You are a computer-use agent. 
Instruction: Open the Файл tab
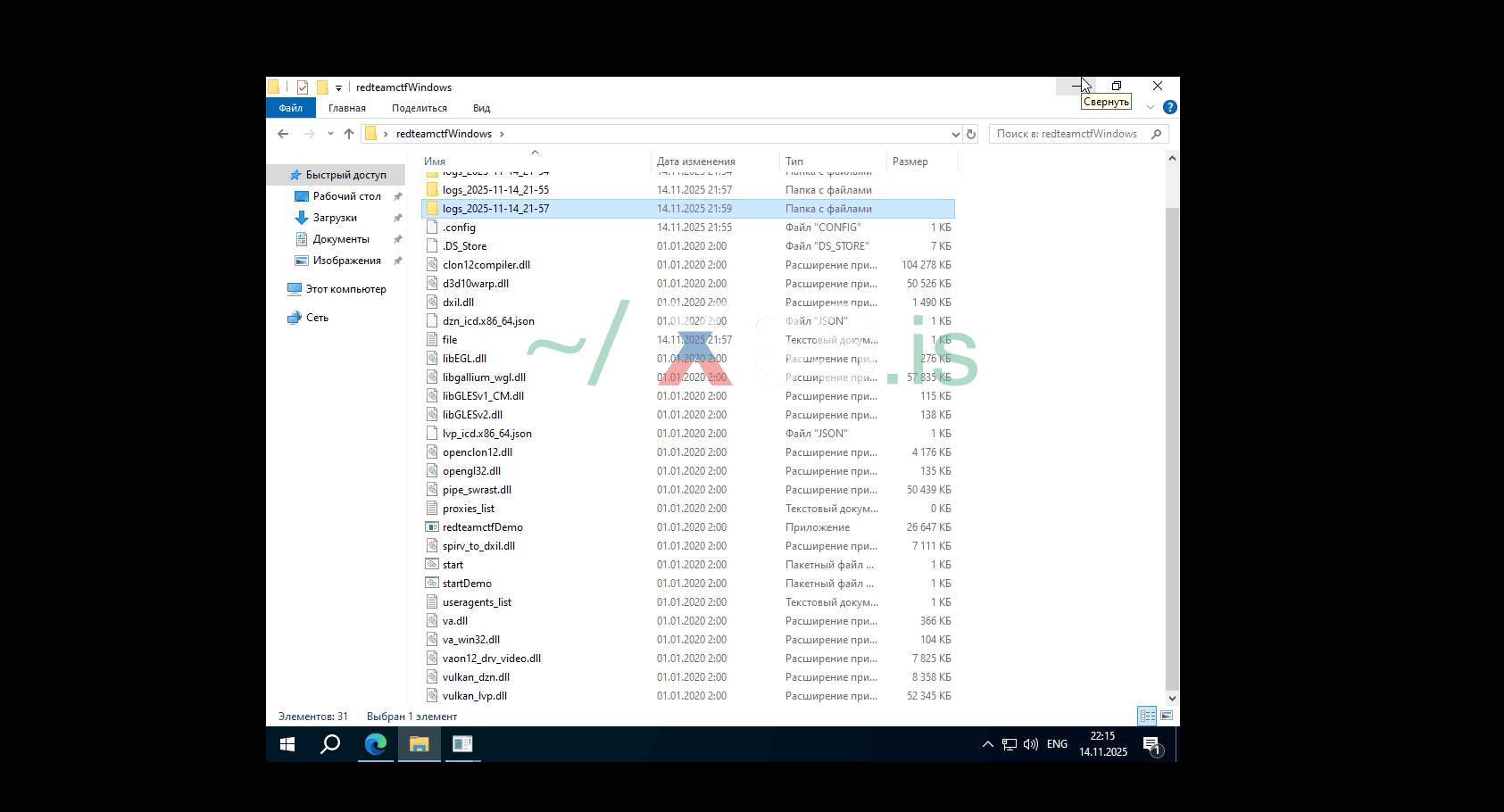(291, 108)
